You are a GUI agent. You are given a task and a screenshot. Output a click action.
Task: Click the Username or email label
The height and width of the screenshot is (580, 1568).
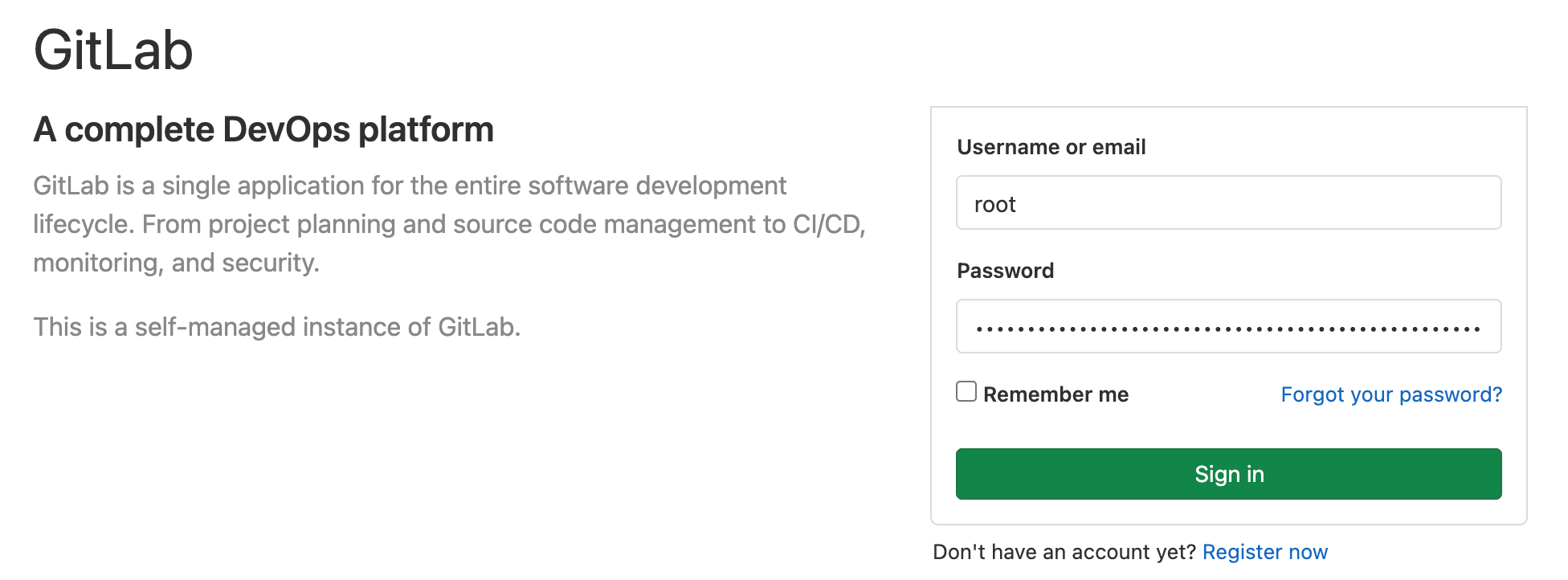(1051, 147)
